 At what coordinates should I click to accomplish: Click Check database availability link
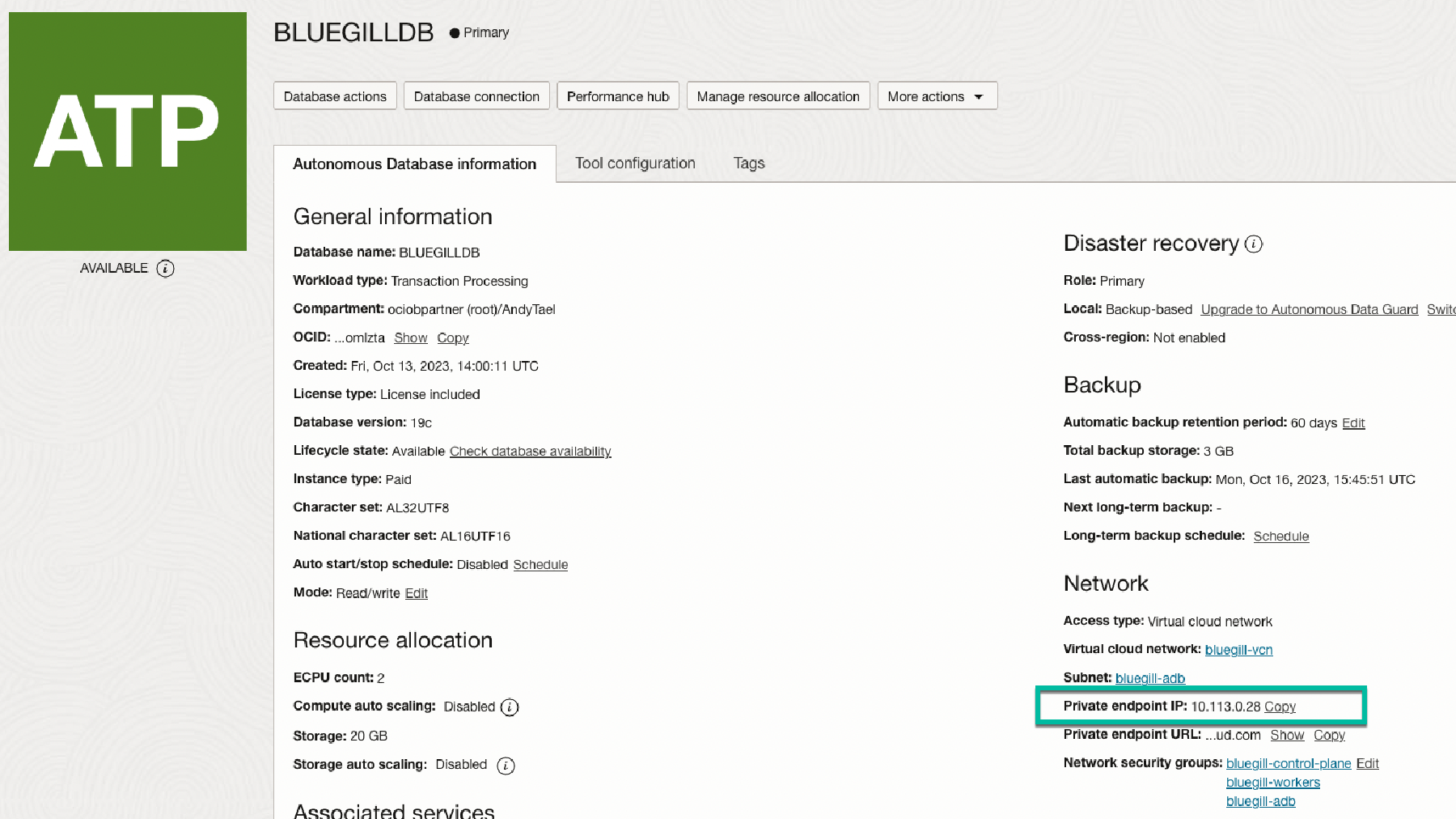coord(530,452)
